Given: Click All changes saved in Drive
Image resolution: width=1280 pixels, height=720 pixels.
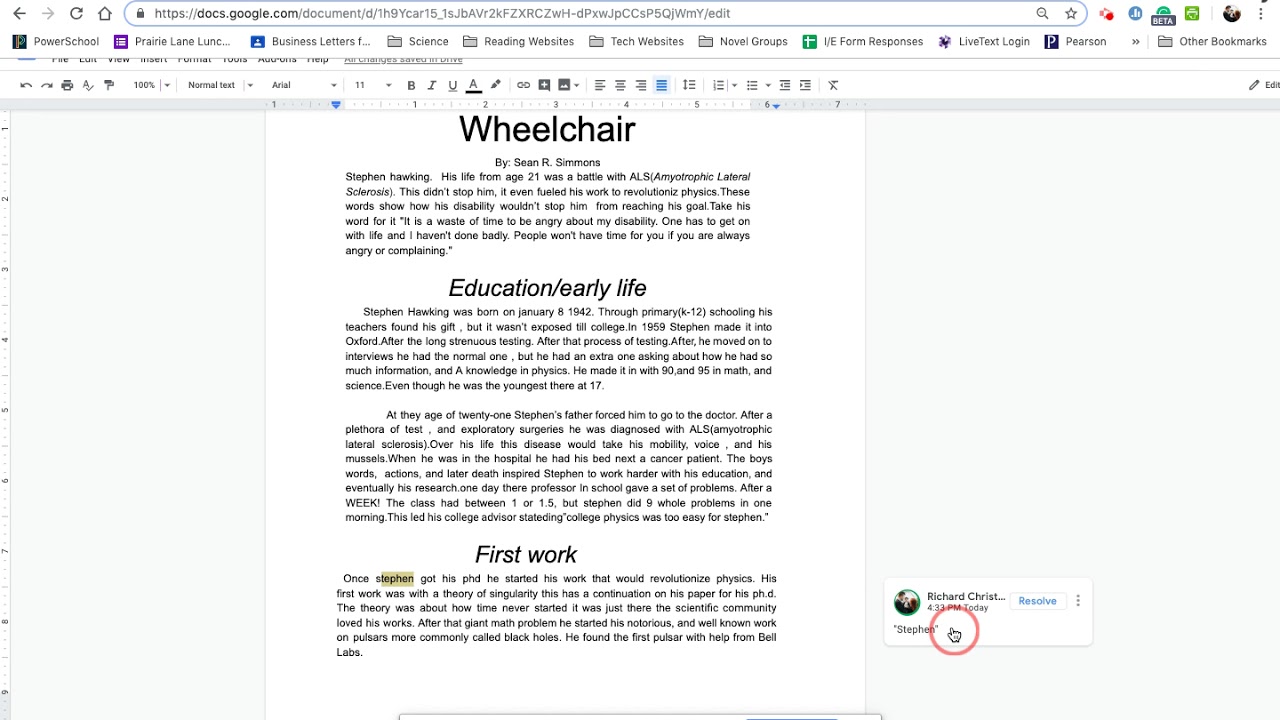Looking at the screenshot, I should pos(403,60).
